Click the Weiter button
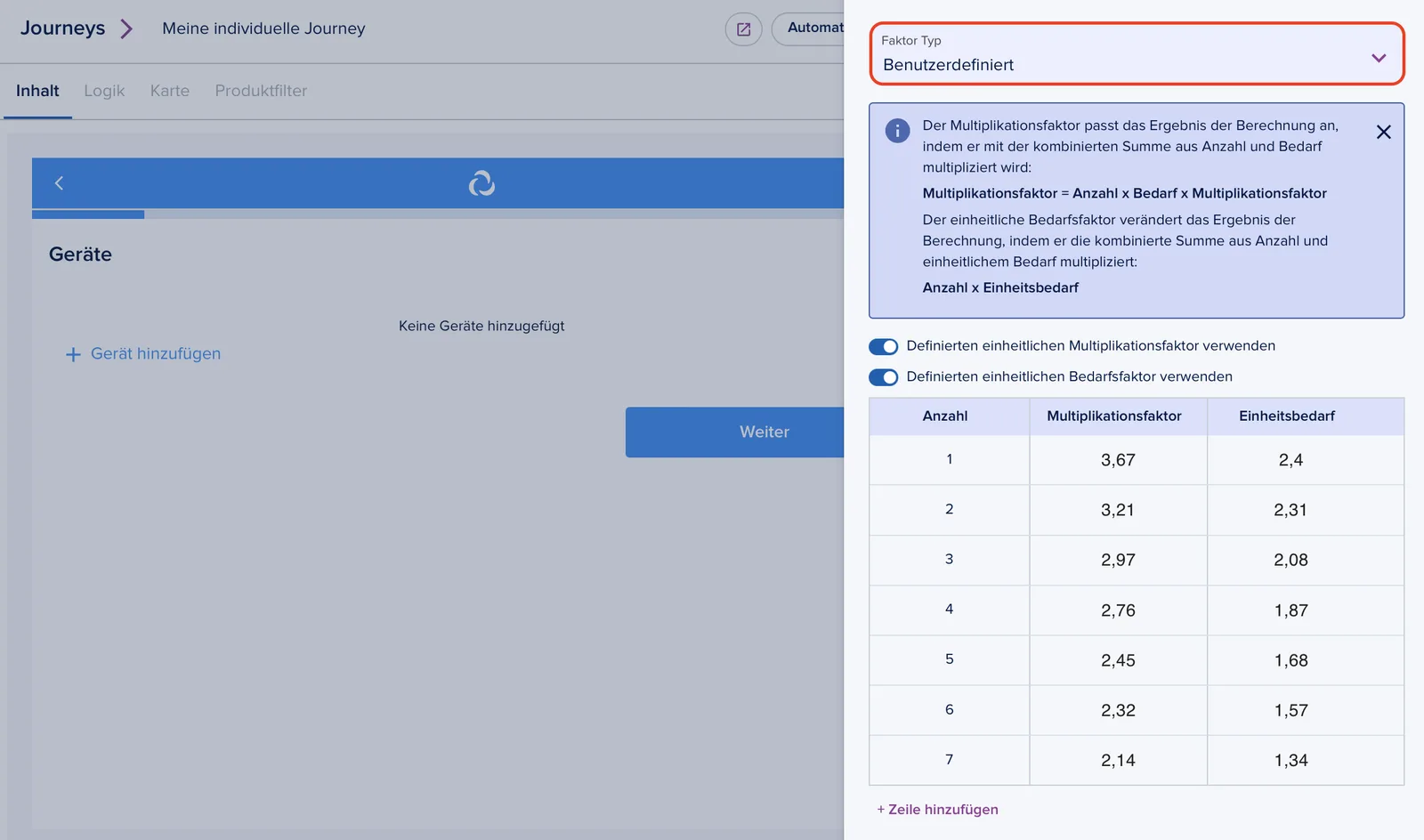The height and width of the screenshot is (840, 1424). tap(735, 432)
